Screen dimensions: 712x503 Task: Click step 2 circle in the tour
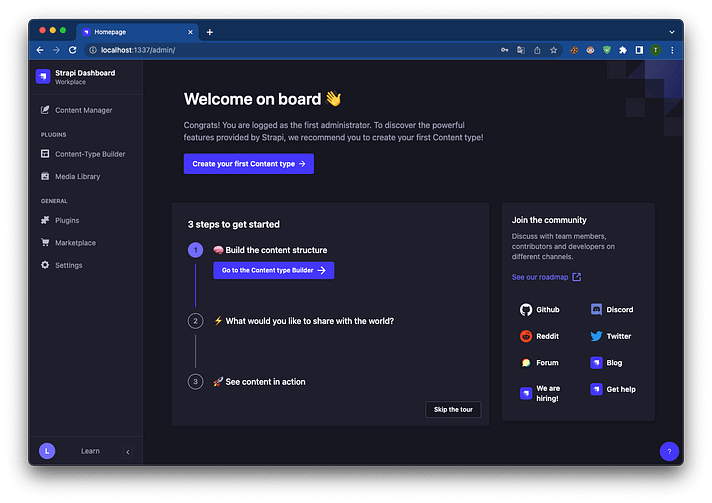point(195,321)
